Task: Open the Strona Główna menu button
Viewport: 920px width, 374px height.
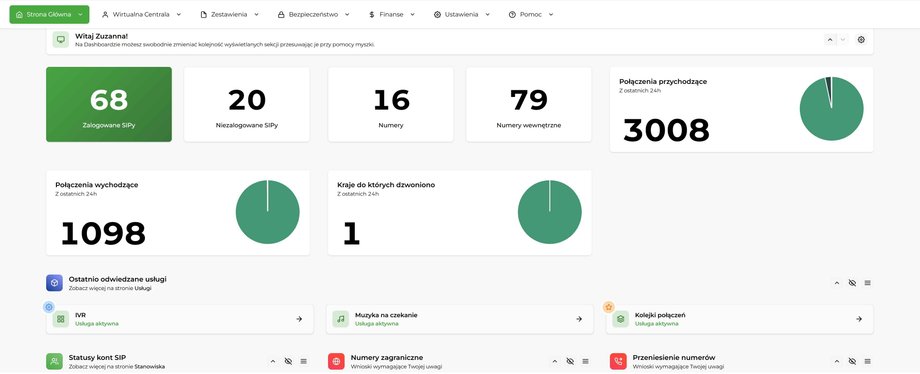Action: pos(49,15)
